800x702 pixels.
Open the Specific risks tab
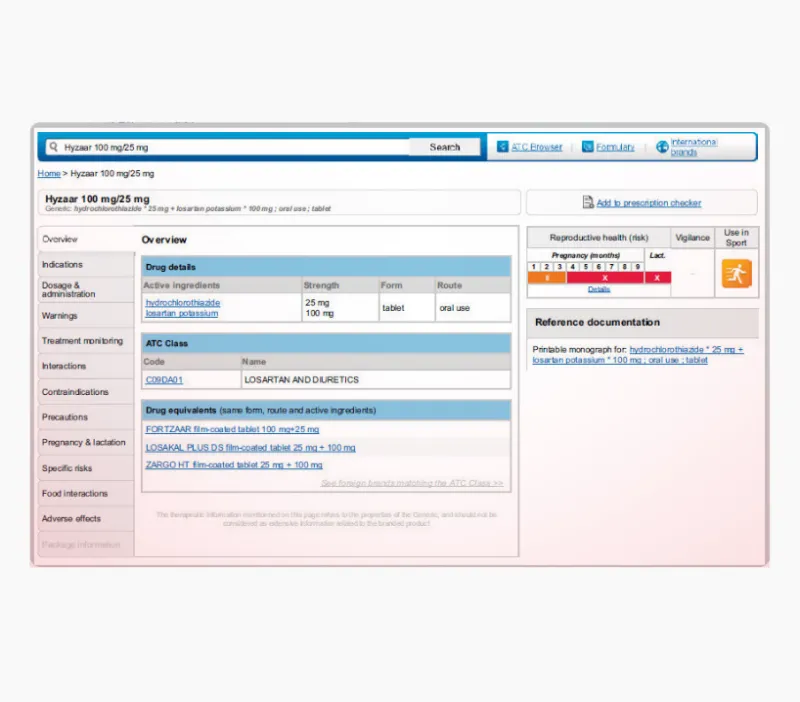[86, 468]
